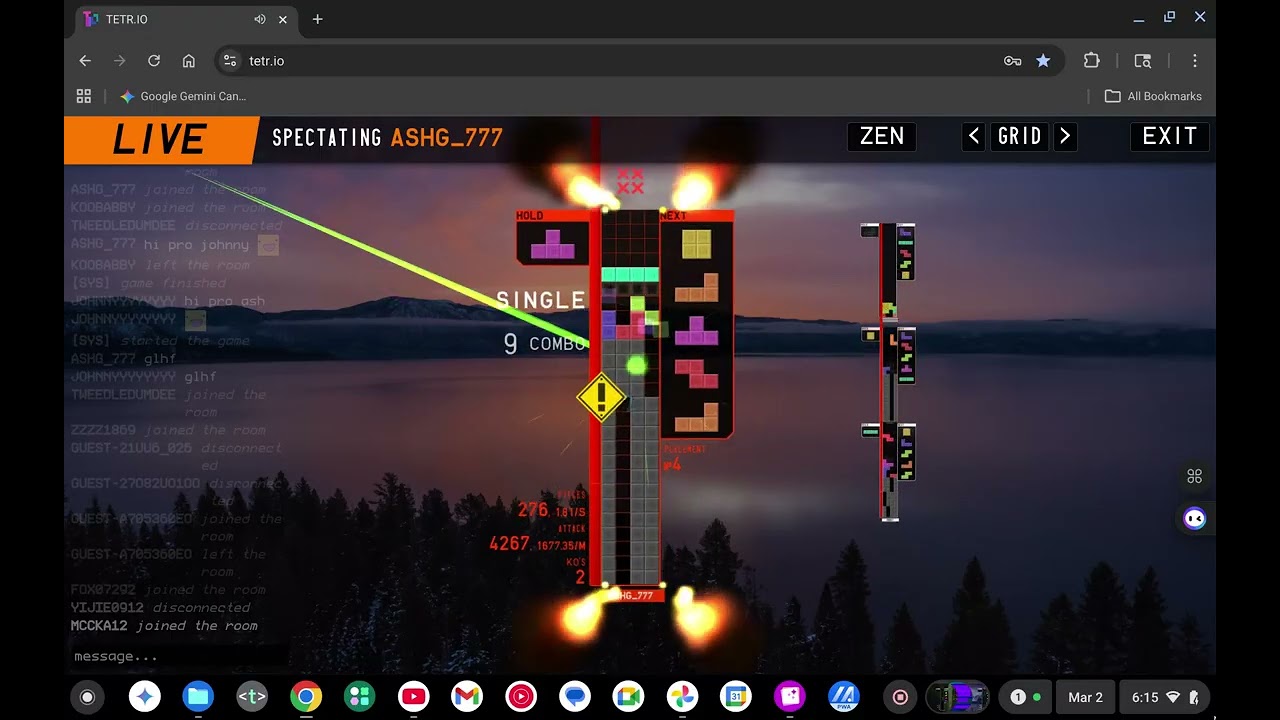
Task: Open notifications indicator showing 1
Action: pyautogui.click(x=1025, y=697)
